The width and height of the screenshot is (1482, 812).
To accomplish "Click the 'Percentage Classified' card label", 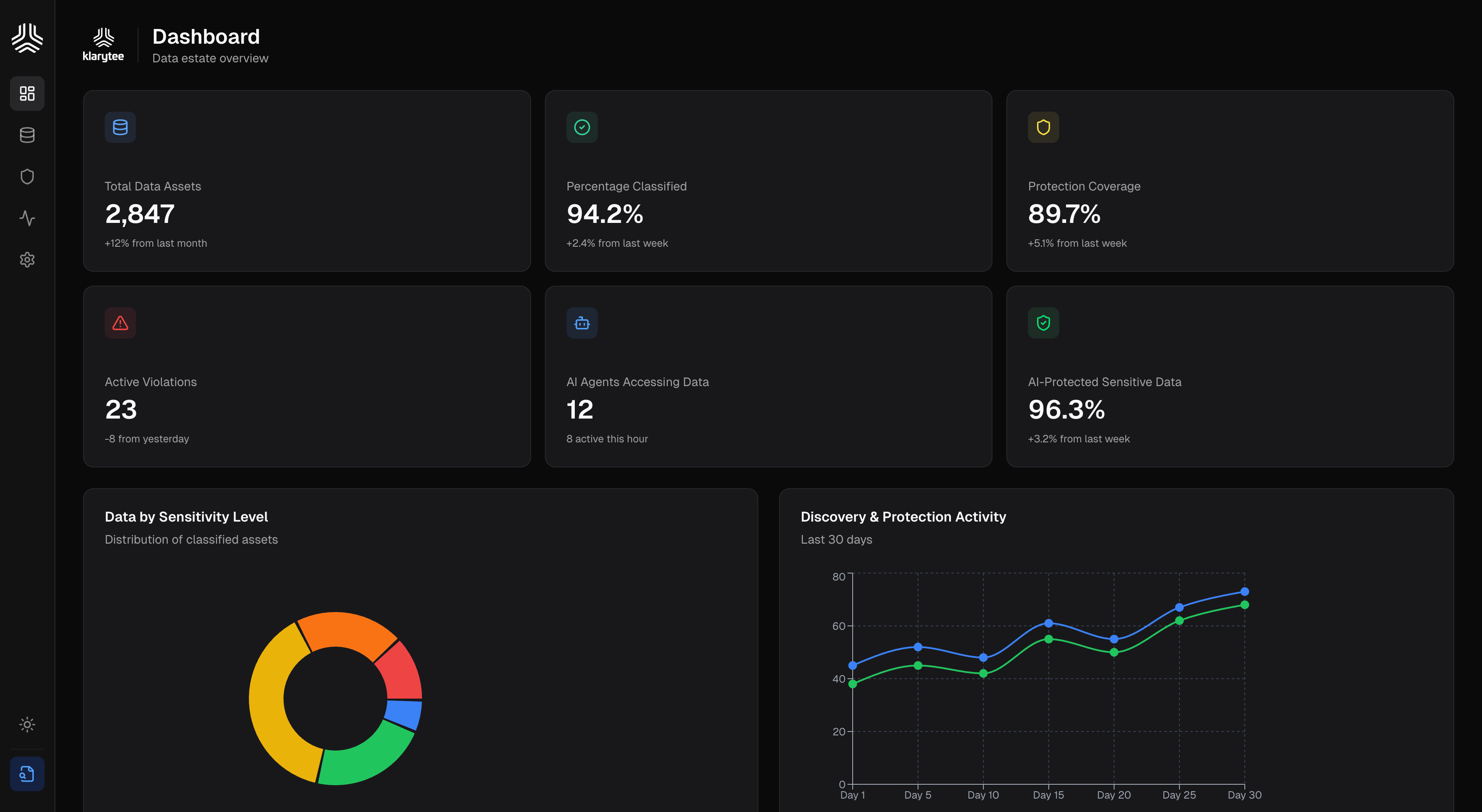I will point(626,187).
